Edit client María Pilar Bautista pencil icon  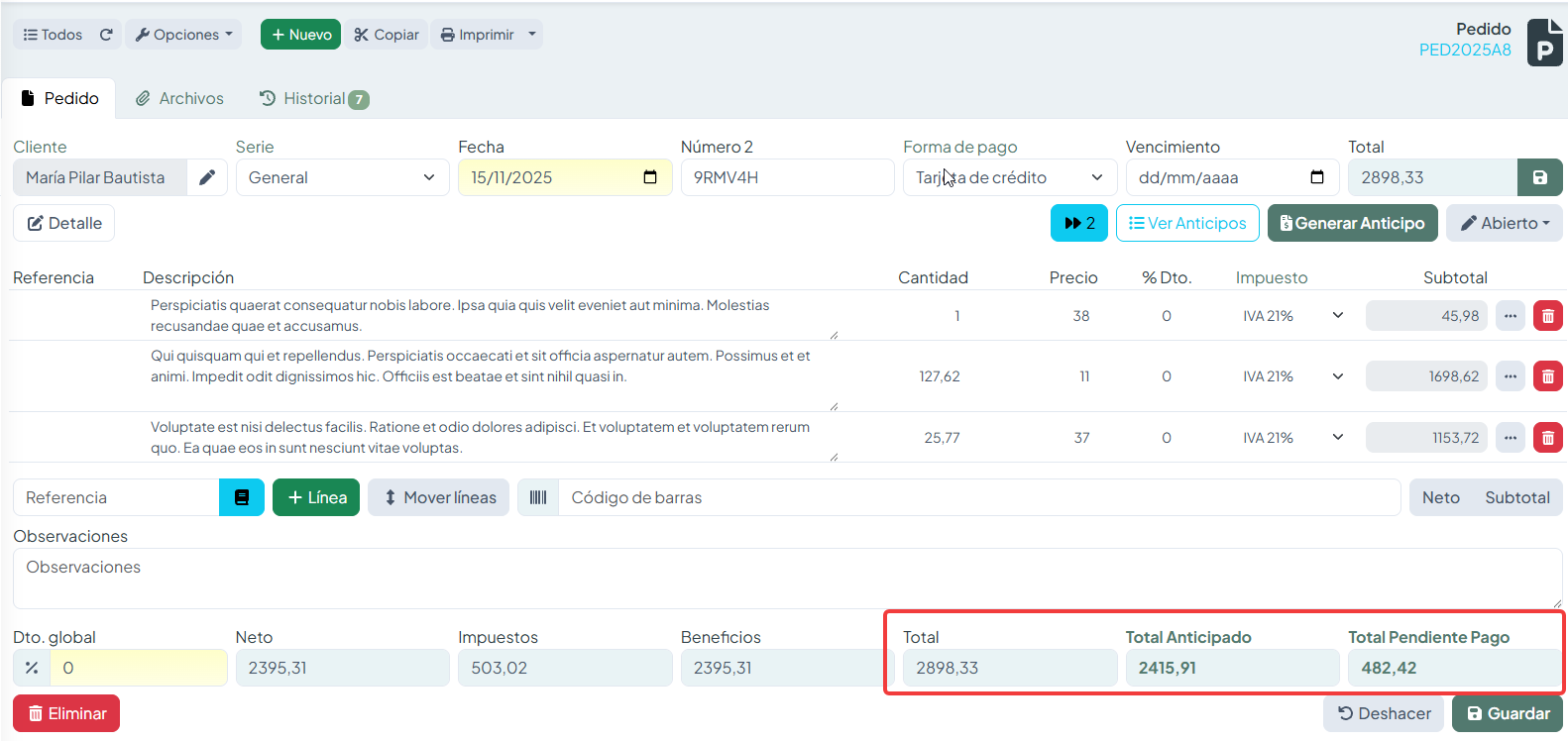[207, 177]
